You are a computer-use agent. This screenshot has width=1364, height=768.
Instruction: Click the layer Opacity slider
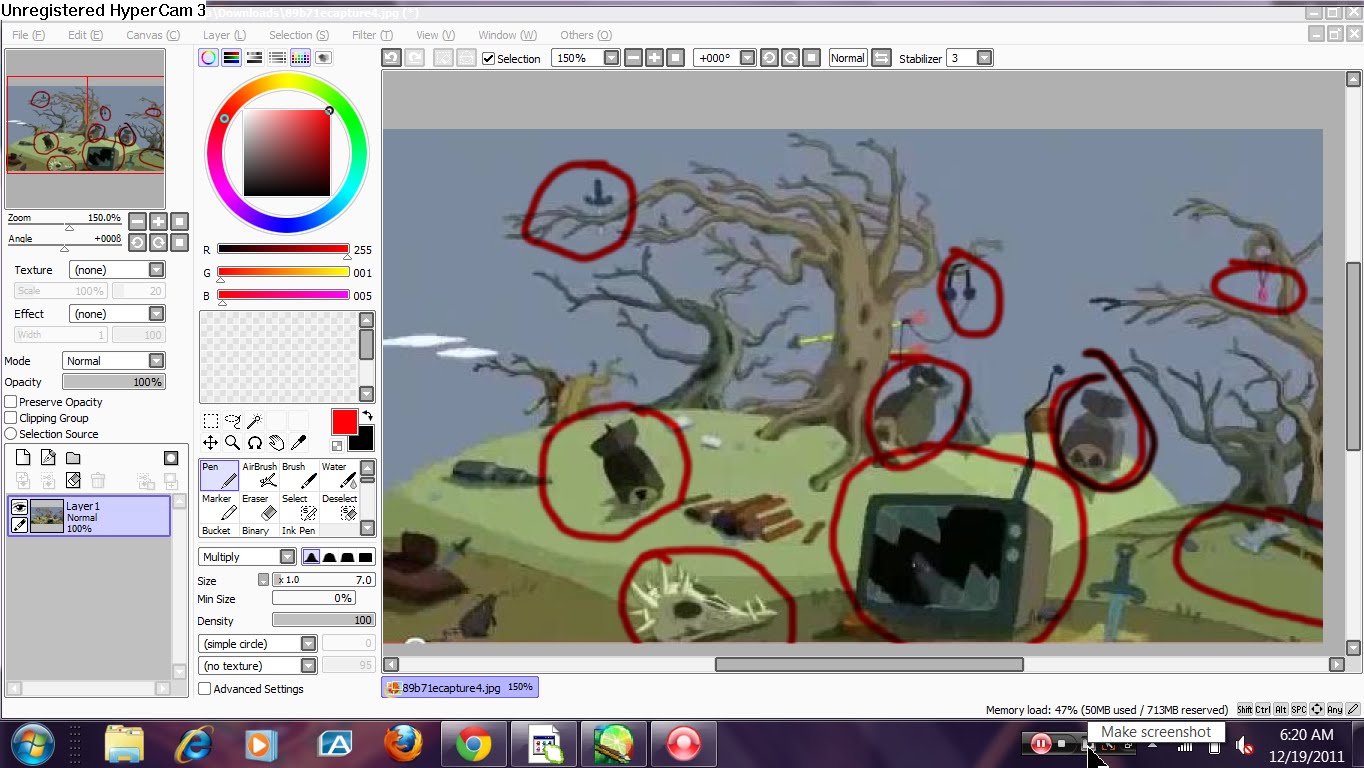click(113, 382)
